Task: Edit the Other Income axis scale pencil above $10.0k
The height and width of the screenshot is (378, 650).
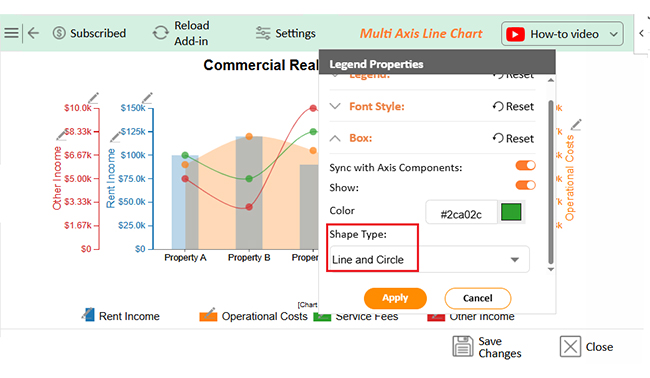Action: click(x=94, y=98)
